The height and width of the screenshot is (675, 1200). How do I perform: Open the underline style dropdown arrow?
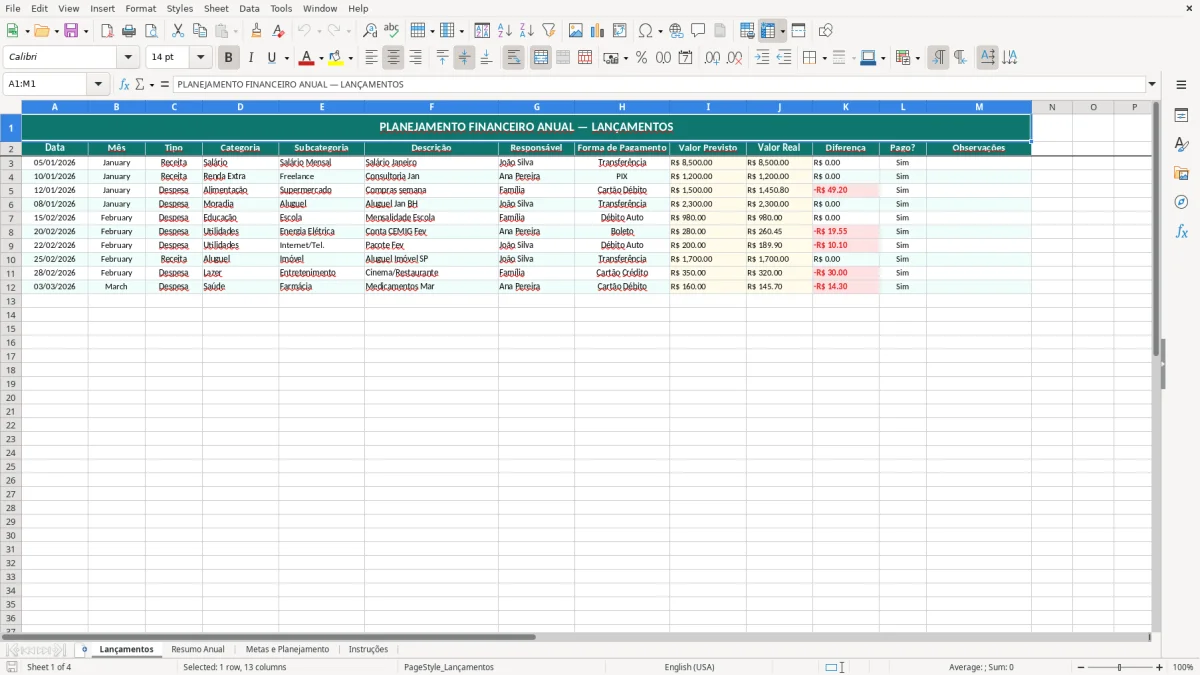click(286, 58)
